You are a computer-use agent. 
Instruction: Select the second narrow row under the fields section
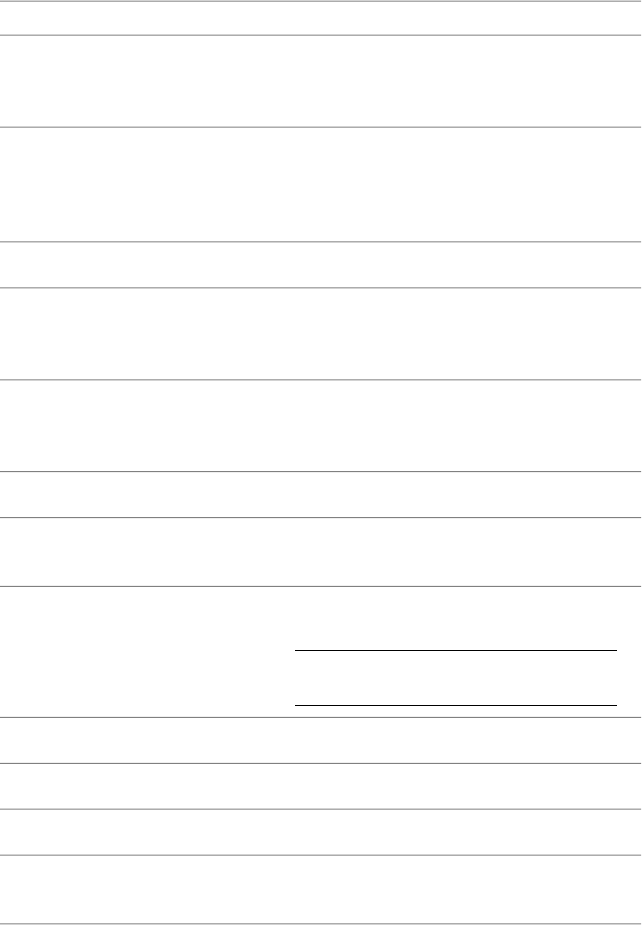pos(321,786)
